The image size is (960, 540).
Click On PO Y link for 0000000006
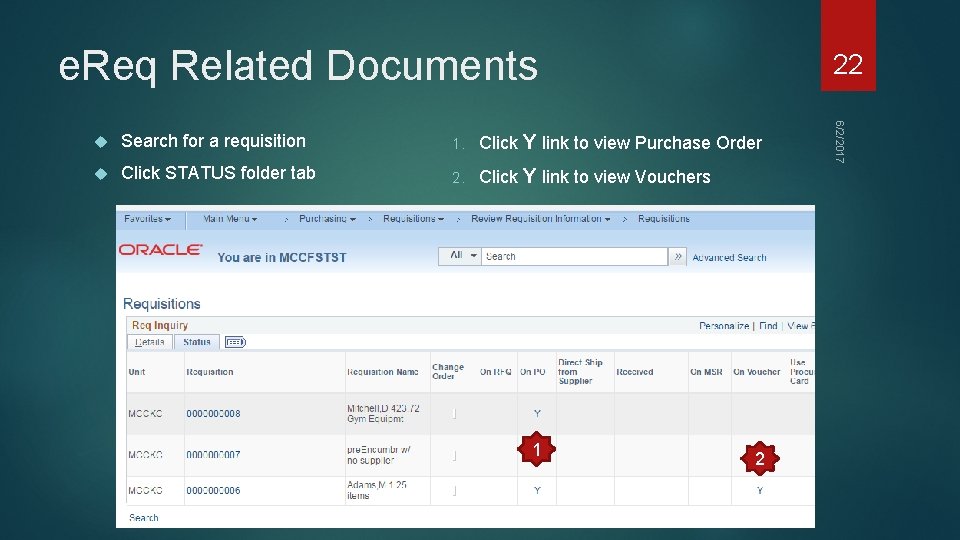click(537, 490)
